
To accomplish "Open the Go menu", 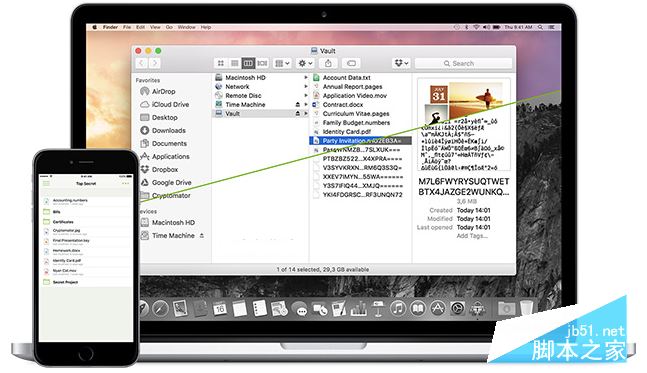I will 169,27.
